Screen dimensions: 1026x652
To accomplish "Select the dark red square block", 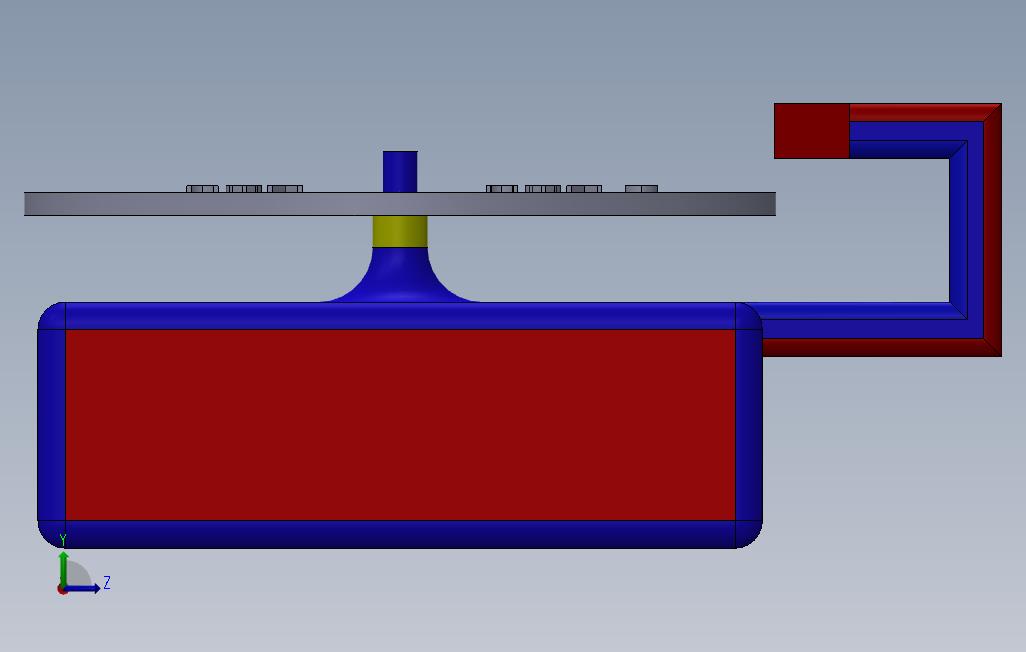I will tap(811, 131).
